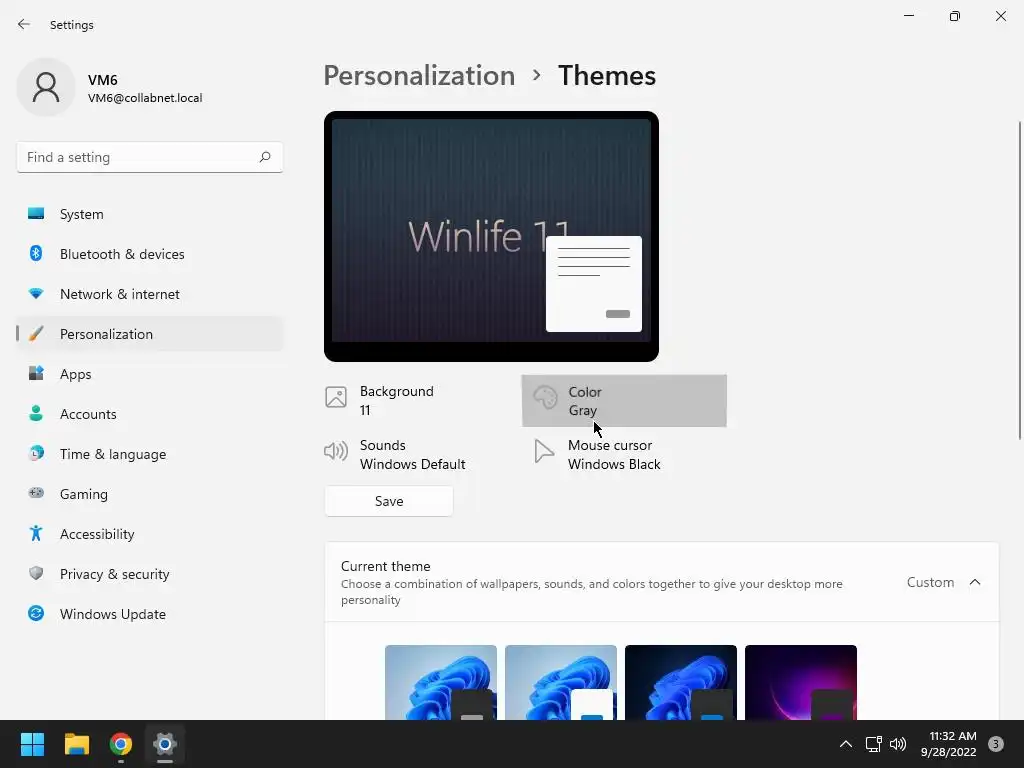The width and height of the screenshot is (1024, 768).
Task: Open the Color Gray setting
Action: coord(624,400)
